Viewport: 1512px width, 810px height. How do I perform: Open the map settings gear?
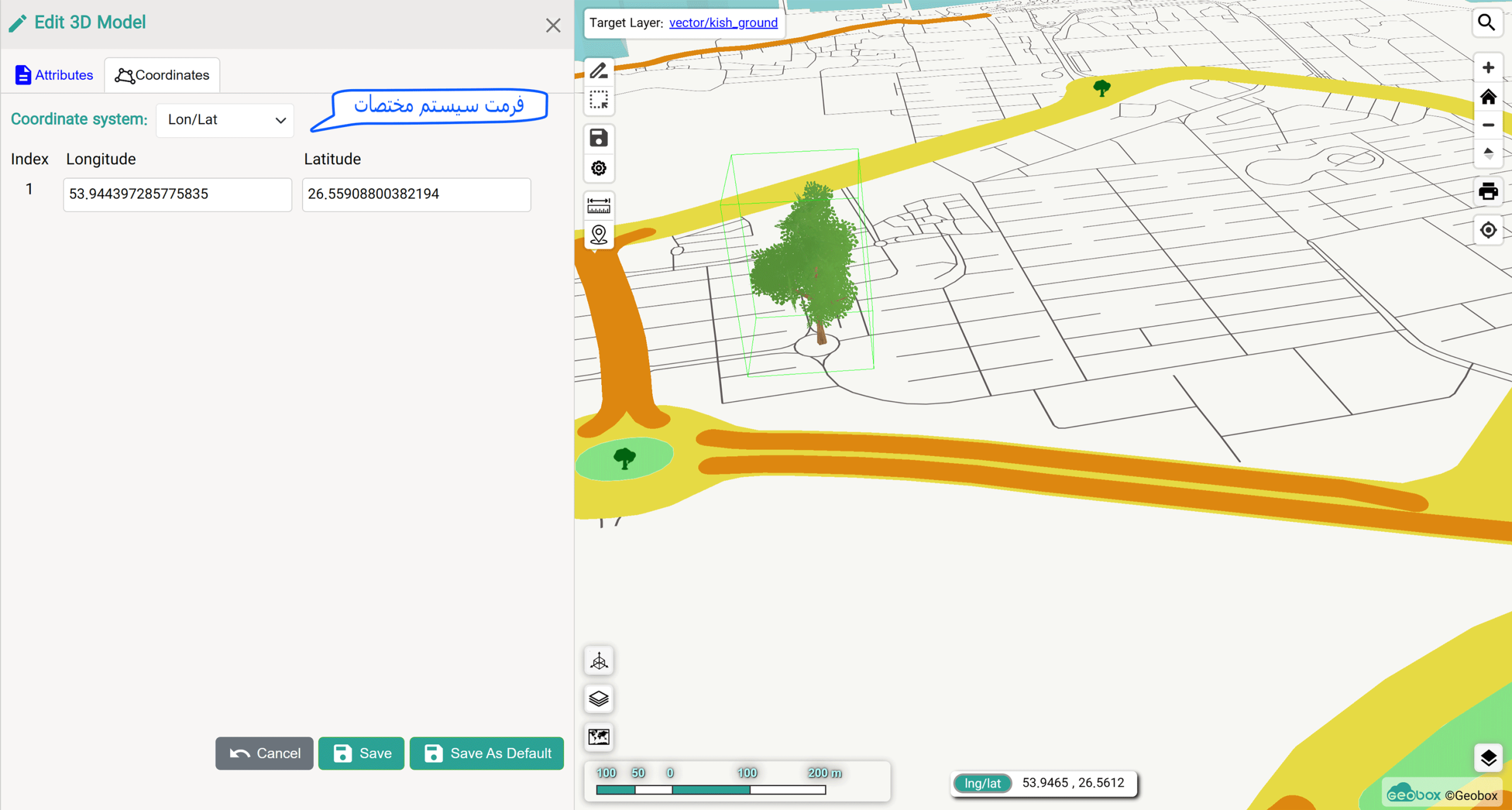(x=598, y=168)
